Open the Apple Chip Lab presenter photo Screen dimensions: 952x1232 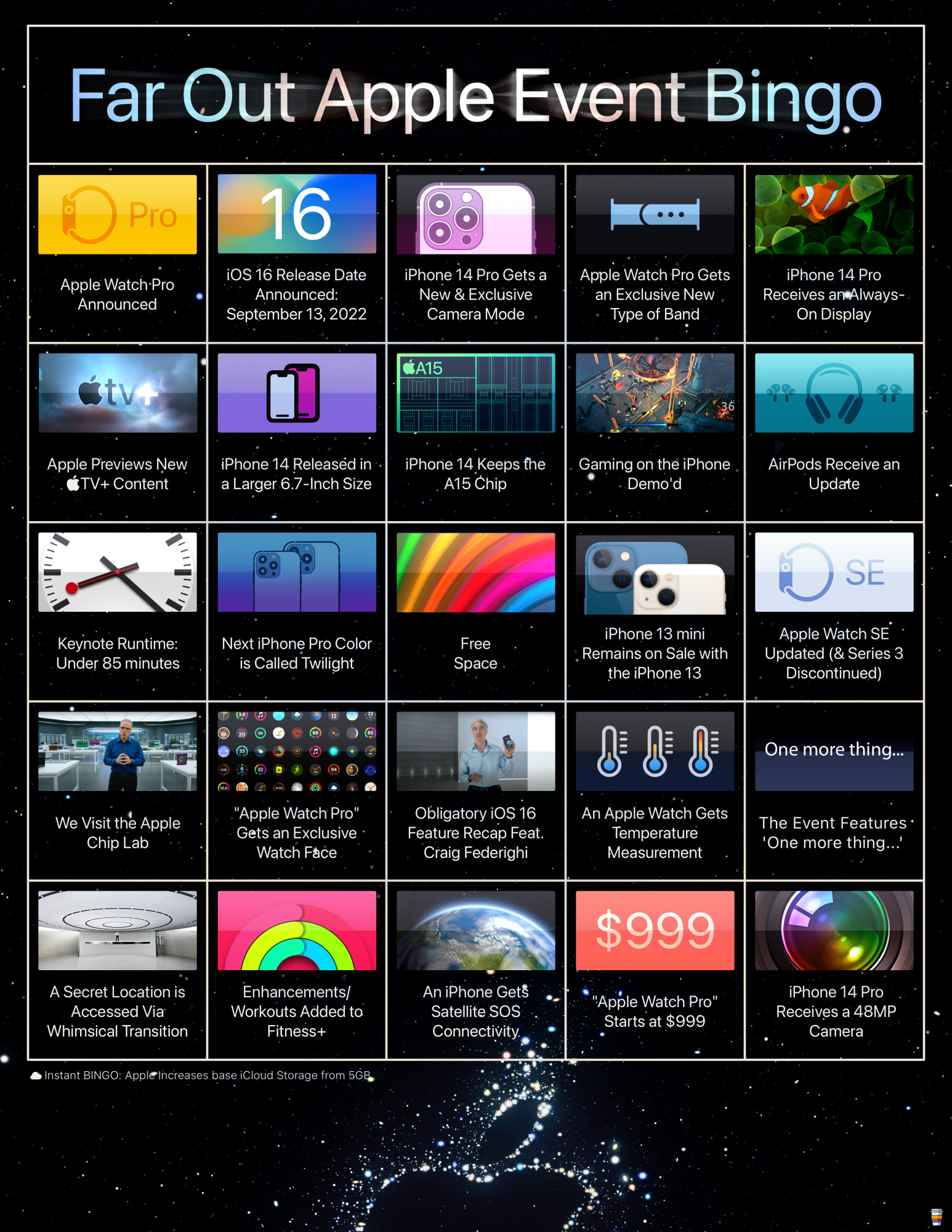(x=118, y=752)
